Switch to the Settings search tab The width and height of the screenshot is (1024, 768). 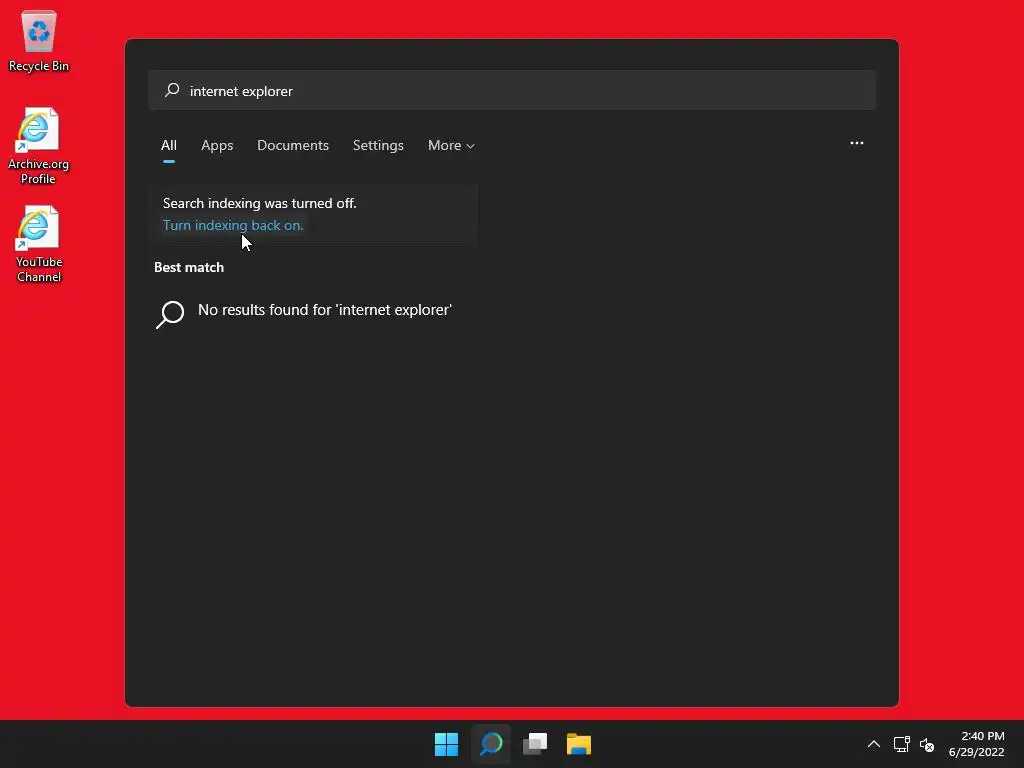click(x=378, y=145)
